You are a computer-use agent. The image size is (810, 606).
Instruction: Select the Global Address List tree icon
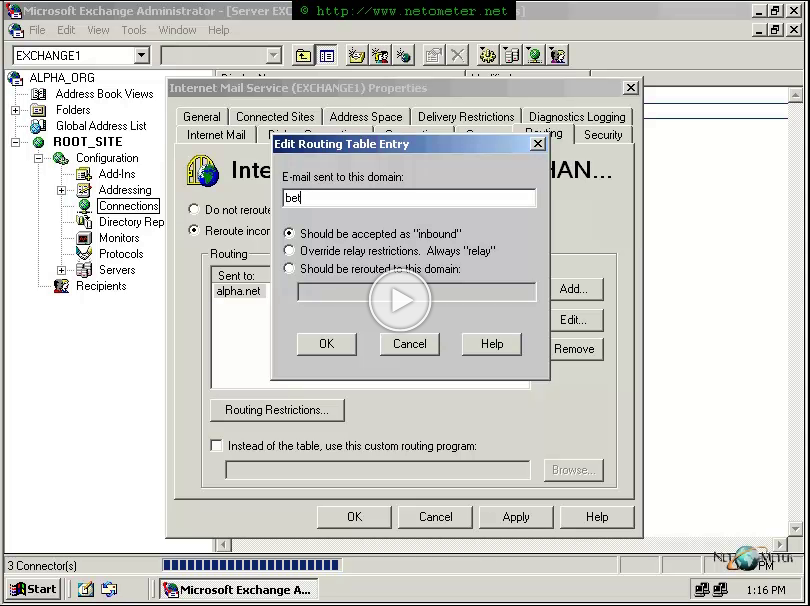[x=38, y=126]
